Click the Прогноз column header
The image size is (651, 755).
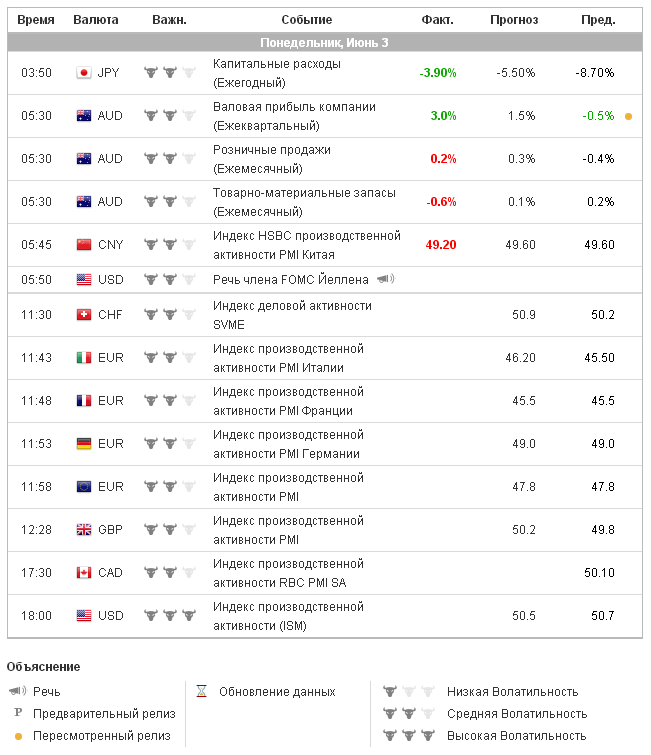[x=514, y=20]
